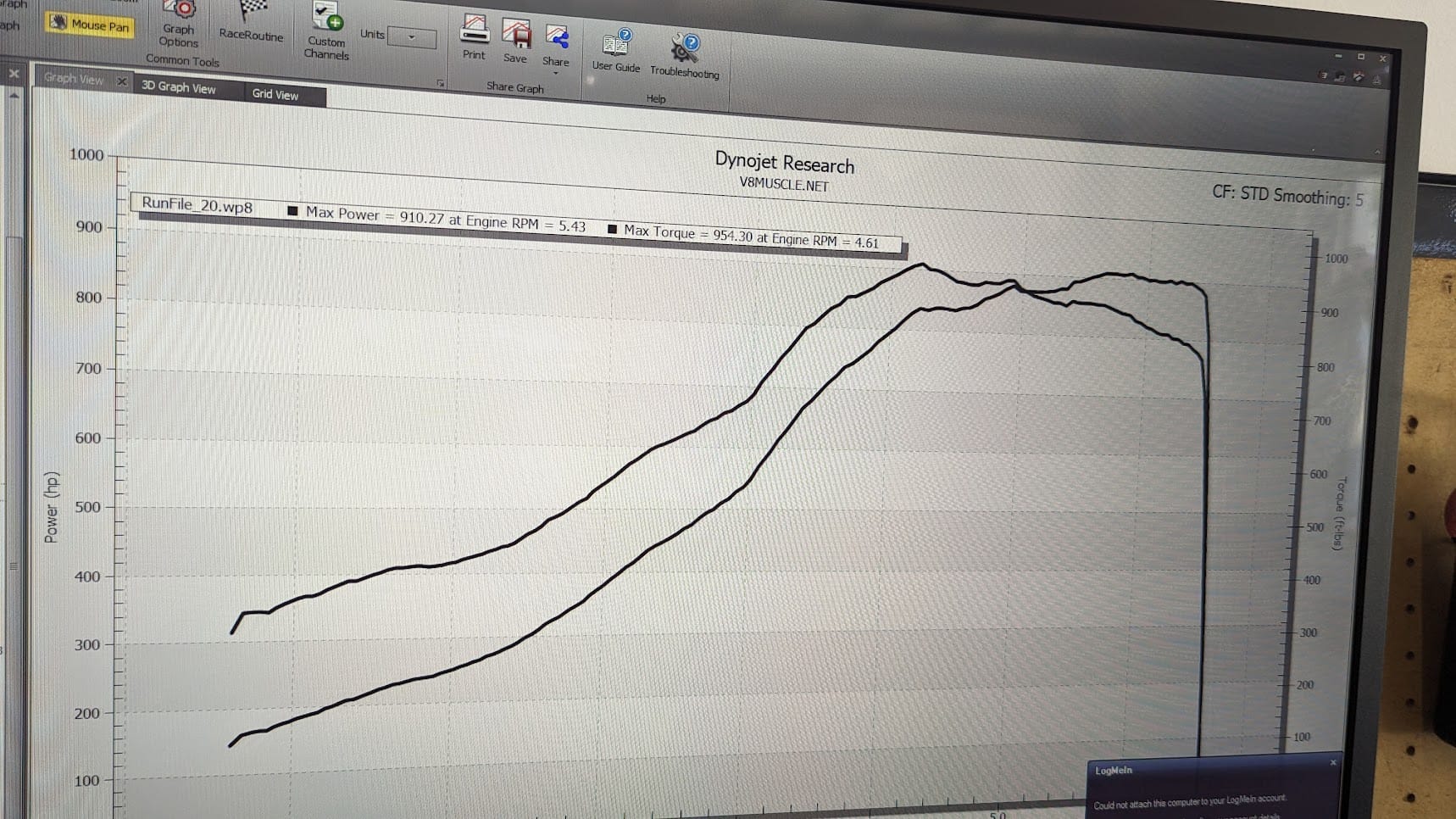Click the Max Power = 910.27 legend text
Viewport: 1456px width, 819px height.
coord(446,219)
